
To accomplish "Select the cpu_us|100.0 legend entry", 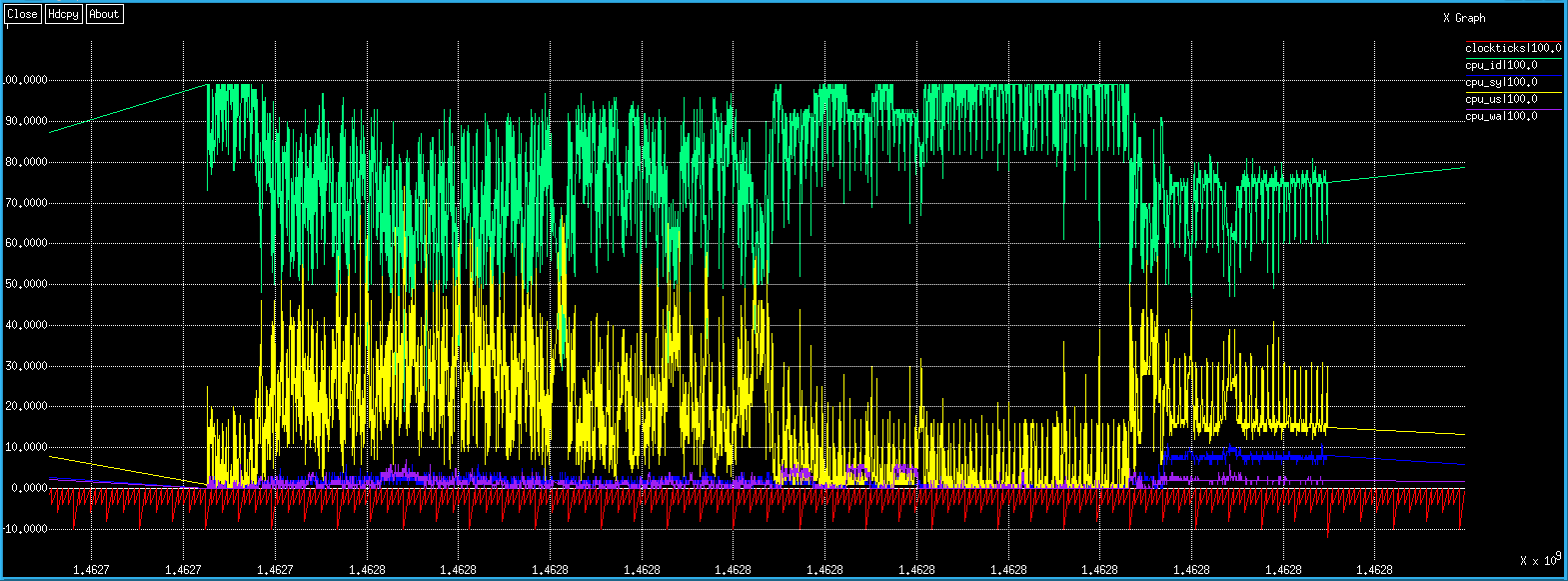I will [x=1501, y=99].
